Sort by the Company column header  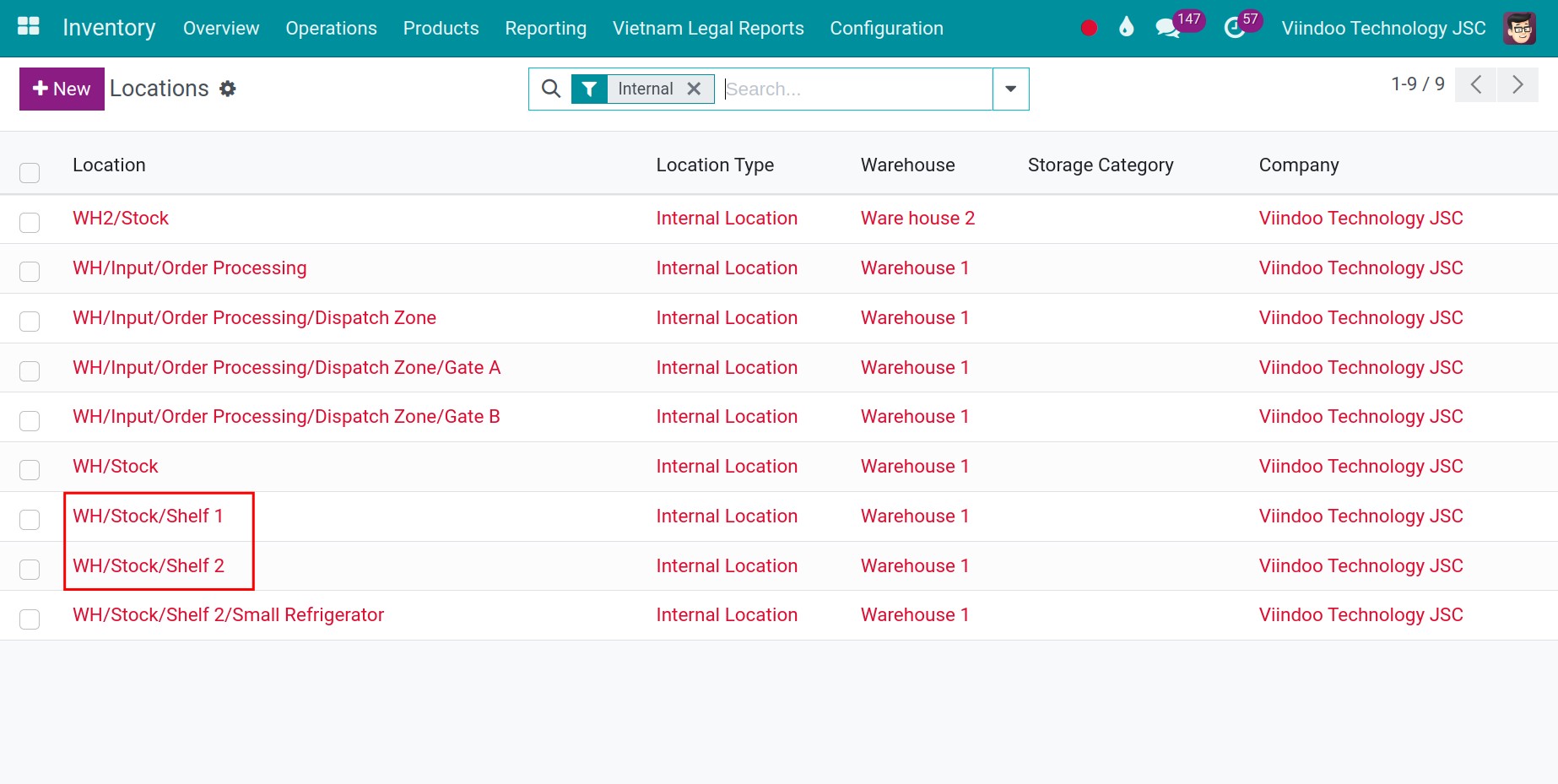1299,165
